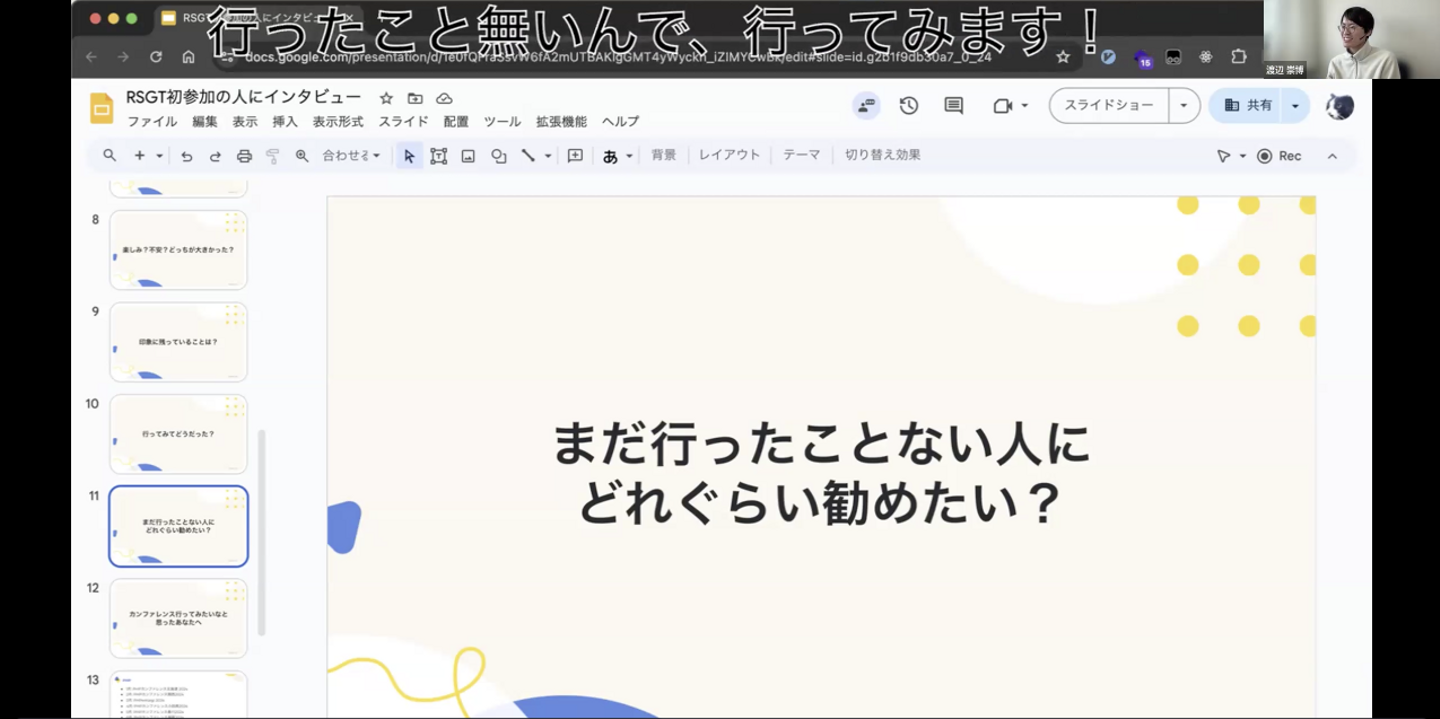Open the 表示形式 menu
This screenshot has width=1440, height=719.
[x=338, y=122]
